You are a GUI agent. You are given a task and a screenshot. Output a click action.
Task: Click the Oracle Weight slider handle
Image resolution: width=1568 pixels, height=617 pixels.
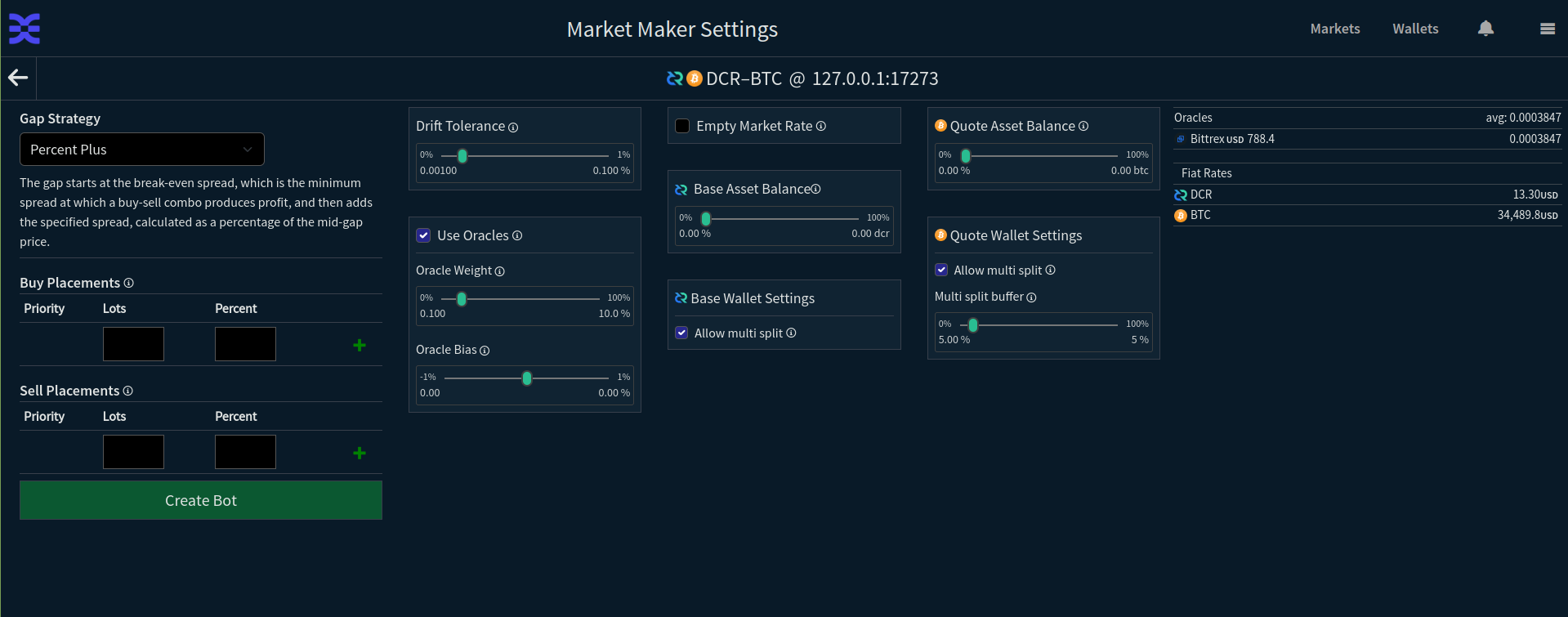coord(462,299)
